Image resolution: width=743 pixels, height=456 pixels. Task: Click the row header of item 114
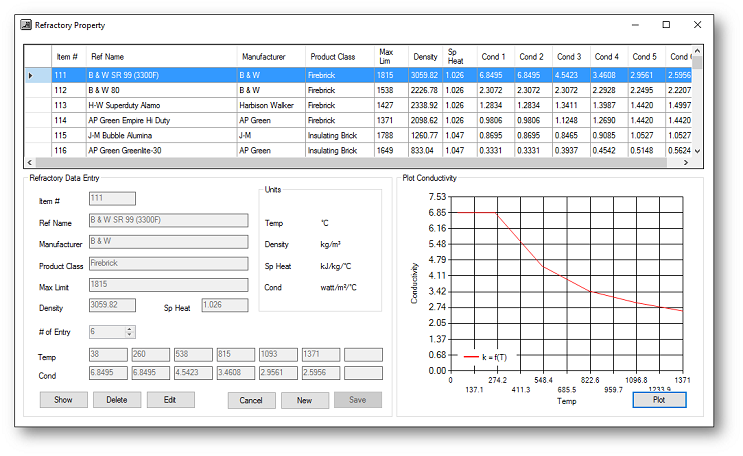pos(38,120)
